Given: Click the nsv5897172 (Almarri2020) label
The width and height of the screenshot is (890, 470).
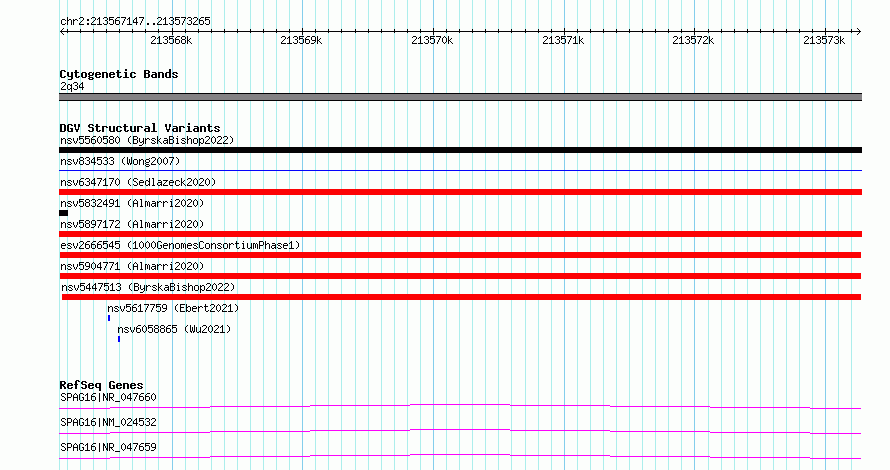Looking at the screenshot, I should point(132,224).
